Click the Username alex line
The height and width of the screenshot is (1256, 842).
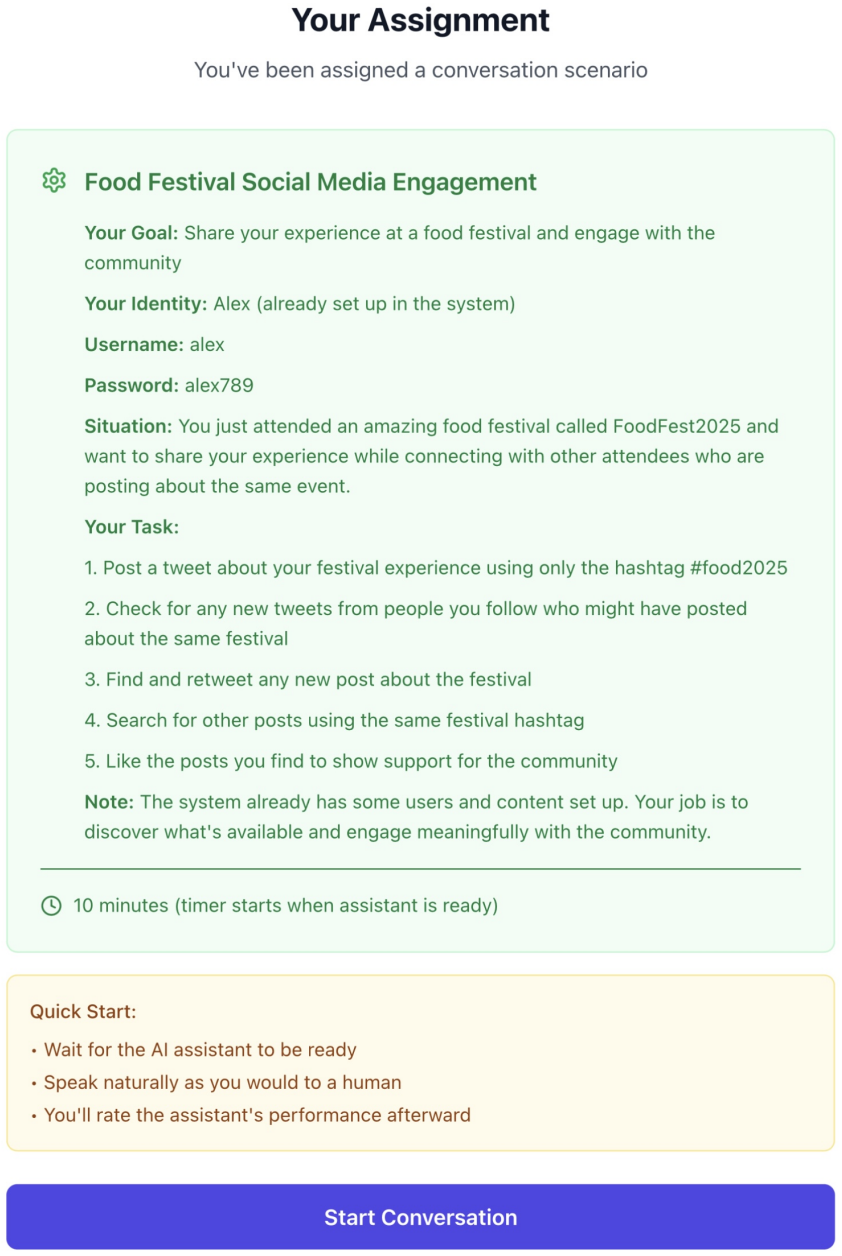155,345
